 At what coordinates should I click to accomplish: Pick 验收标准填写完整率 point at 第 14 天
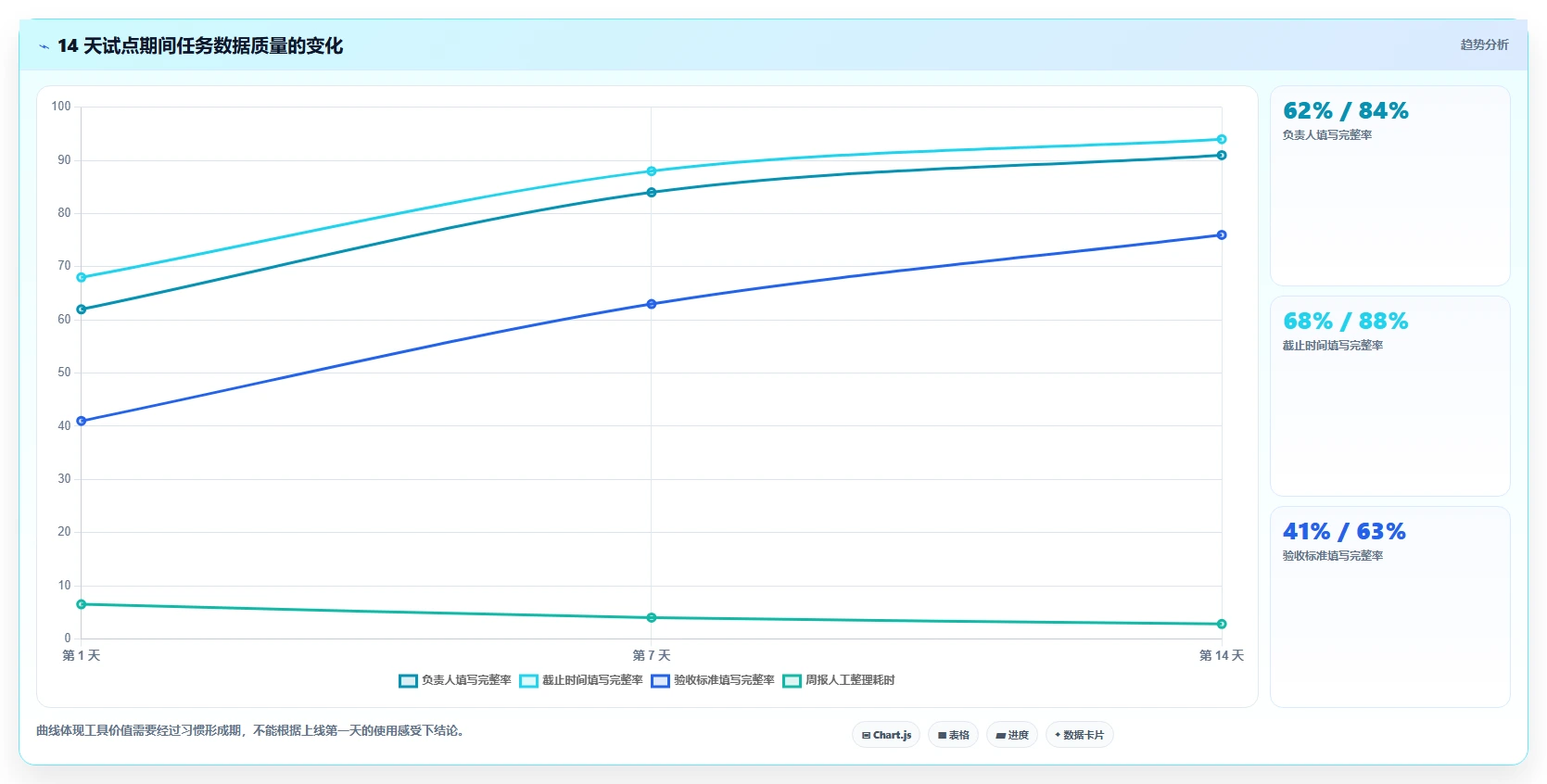1222,235
